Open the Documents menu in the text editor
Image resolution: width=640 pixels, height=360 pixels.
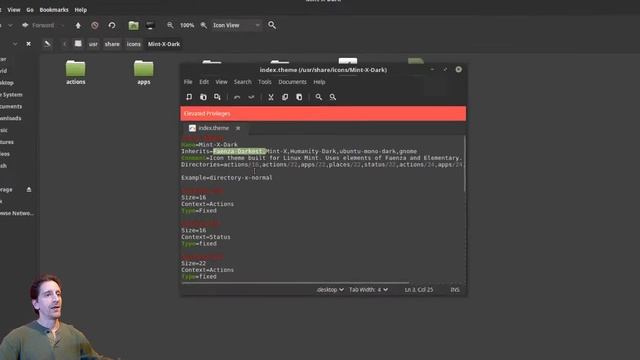point(292,82)
